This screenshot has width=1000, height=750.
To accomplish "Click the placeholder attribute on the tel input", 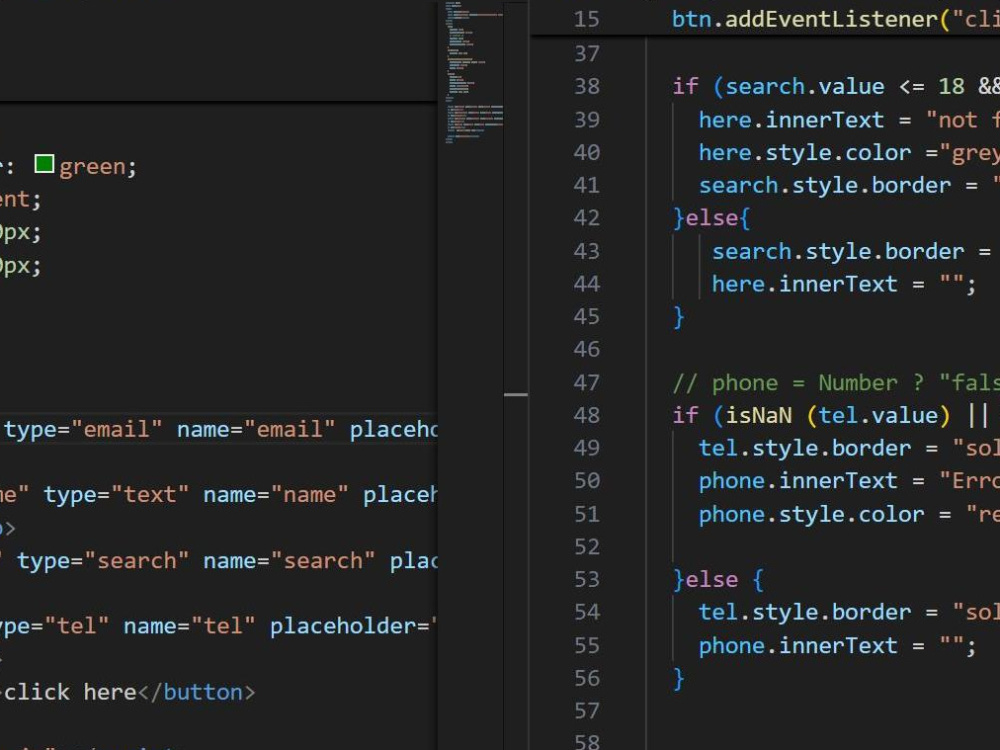I will tap(353, 626).
